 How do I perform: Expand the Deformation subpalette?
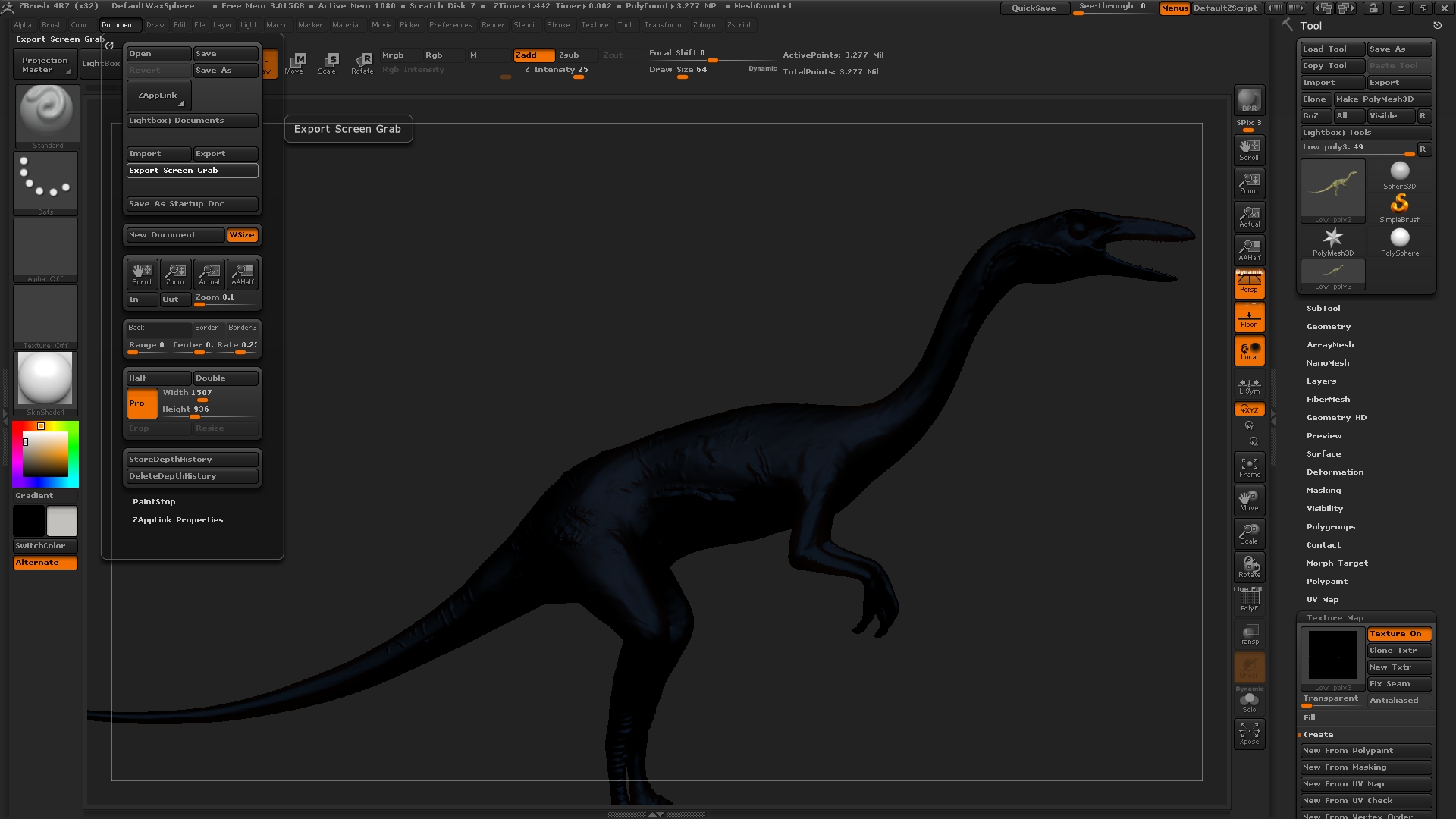click(1335, 472)
